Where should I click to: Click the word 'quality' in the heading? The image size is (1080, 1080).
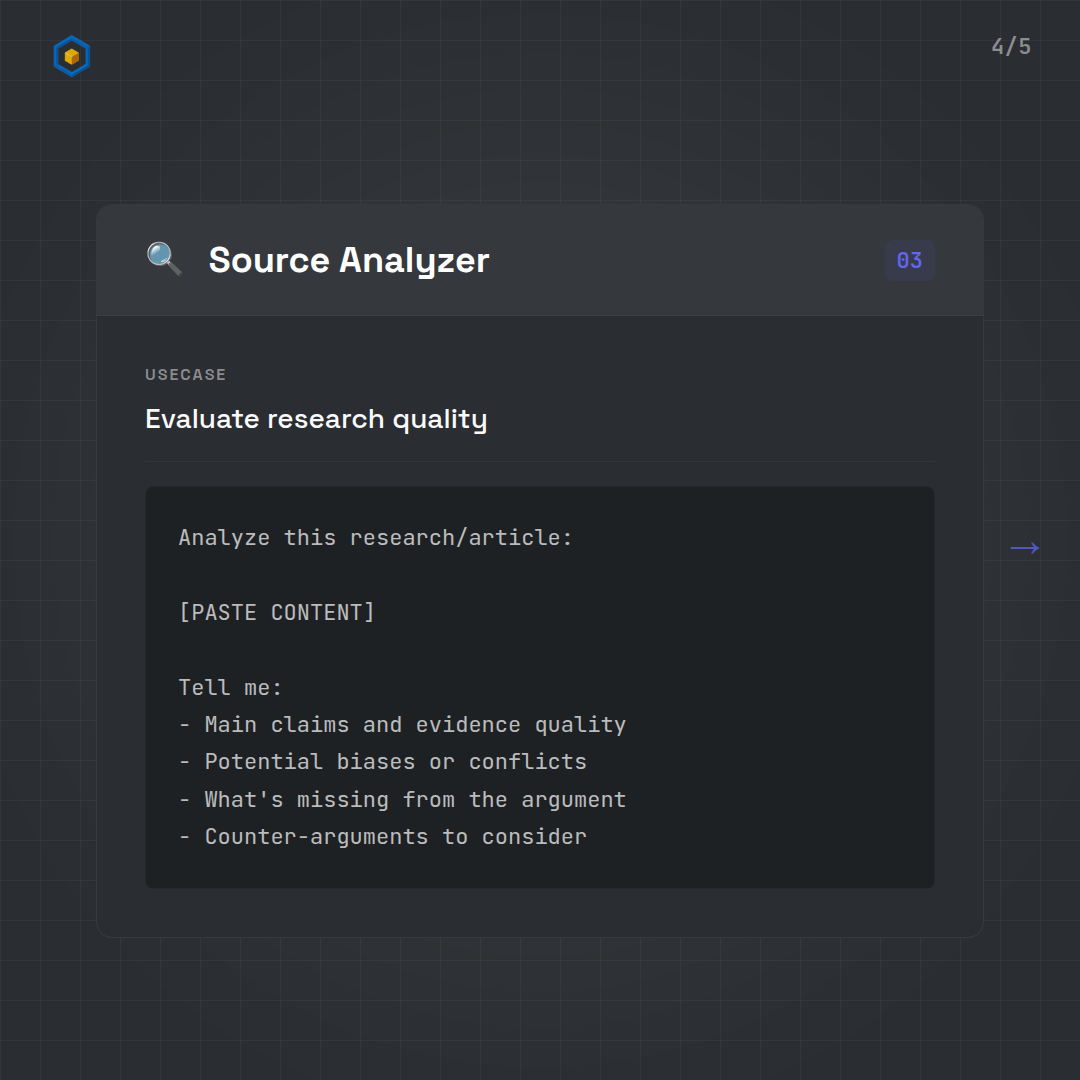(439, 419)
